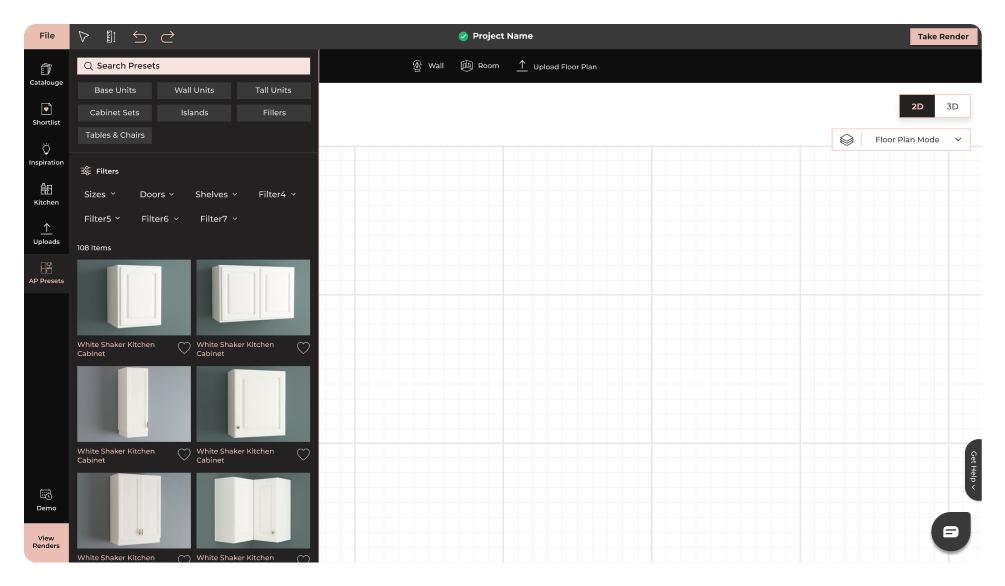Screen dimensions: 1005x586
Task: Open the Demo sidebar item
Action: pyautogui.click(x=46, y=500)
